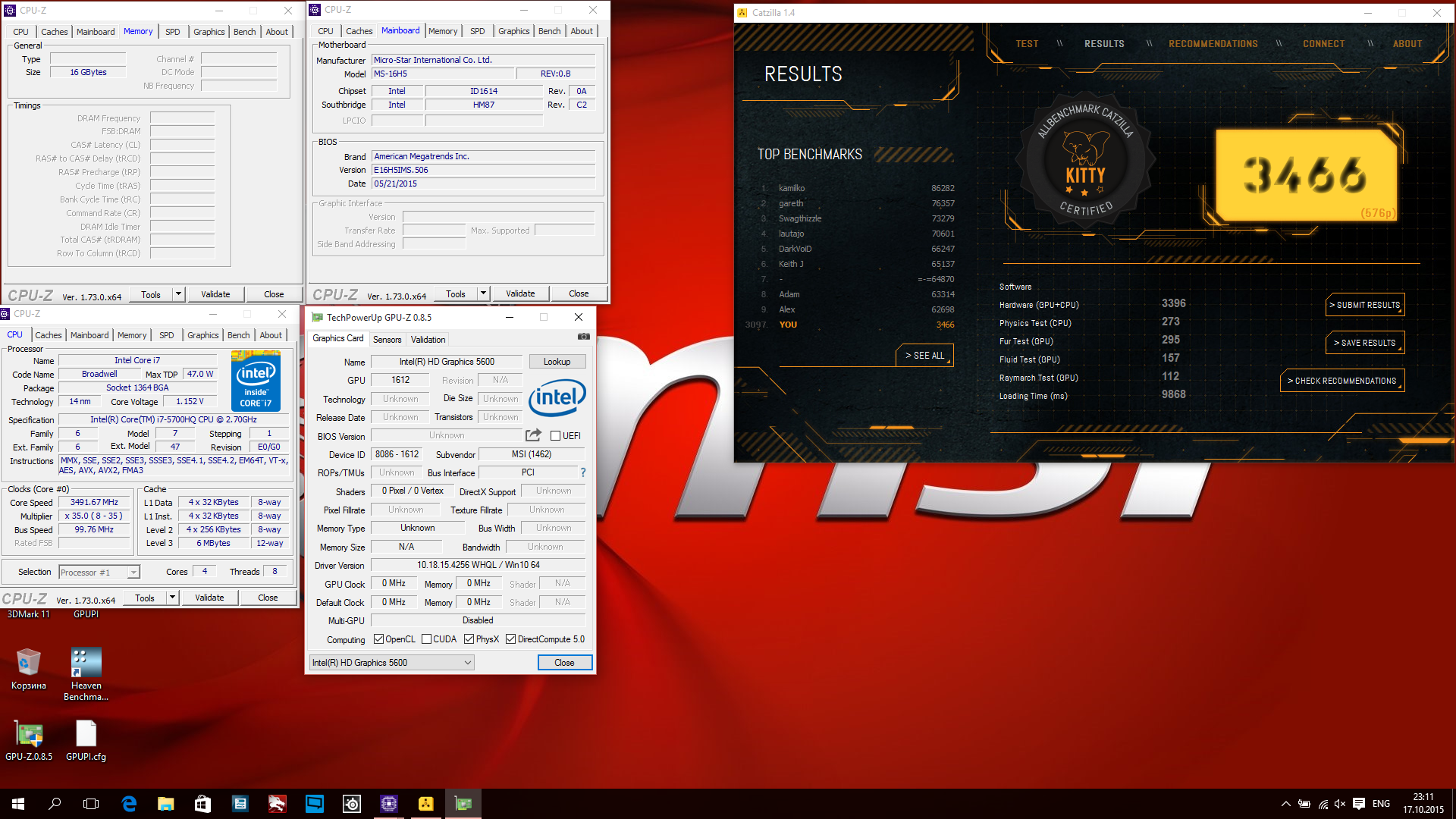Open the Validation tab in GPU-Z
Screen dimensions: 1456x819
pyautogui.click(x=428, y=340)
